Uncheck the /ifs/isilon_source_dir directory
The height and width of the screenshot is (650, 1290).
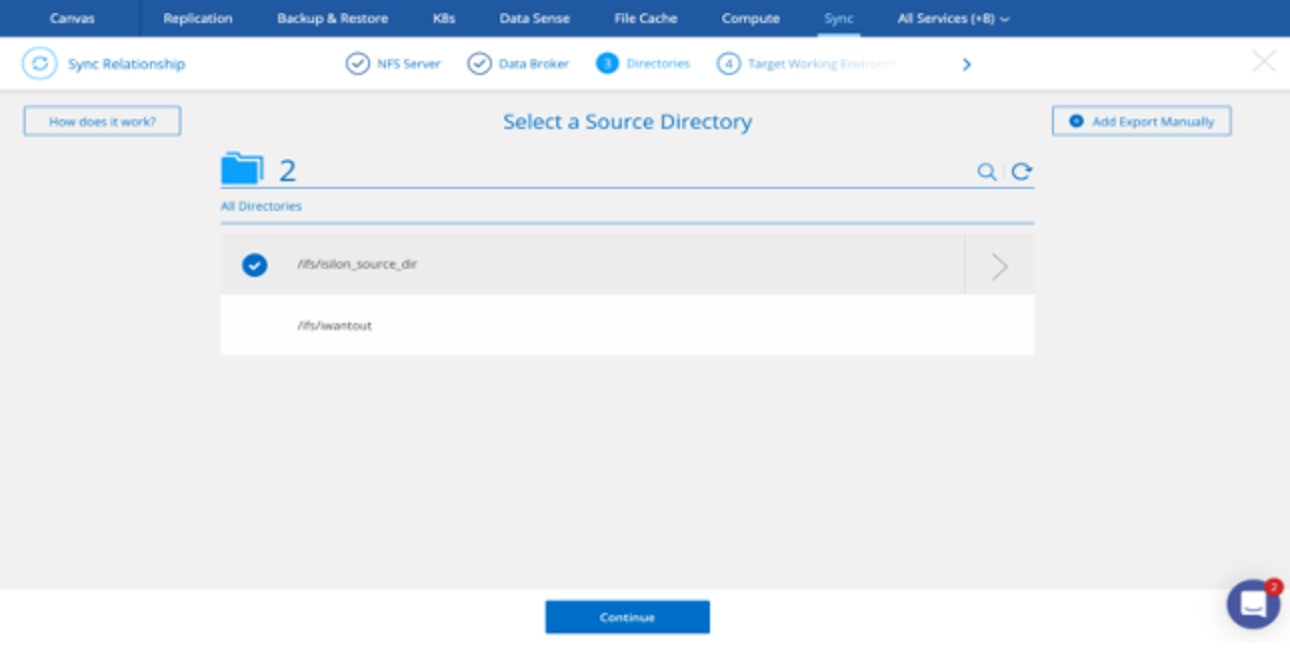(255, 265)
